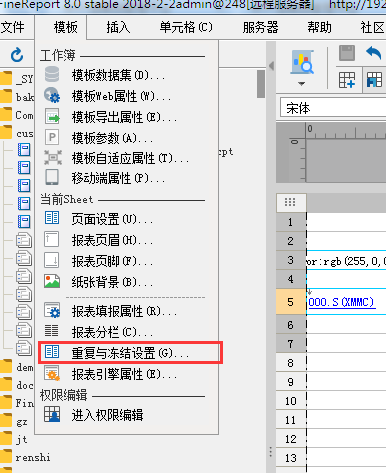Select row header 3

click(290, 260)
